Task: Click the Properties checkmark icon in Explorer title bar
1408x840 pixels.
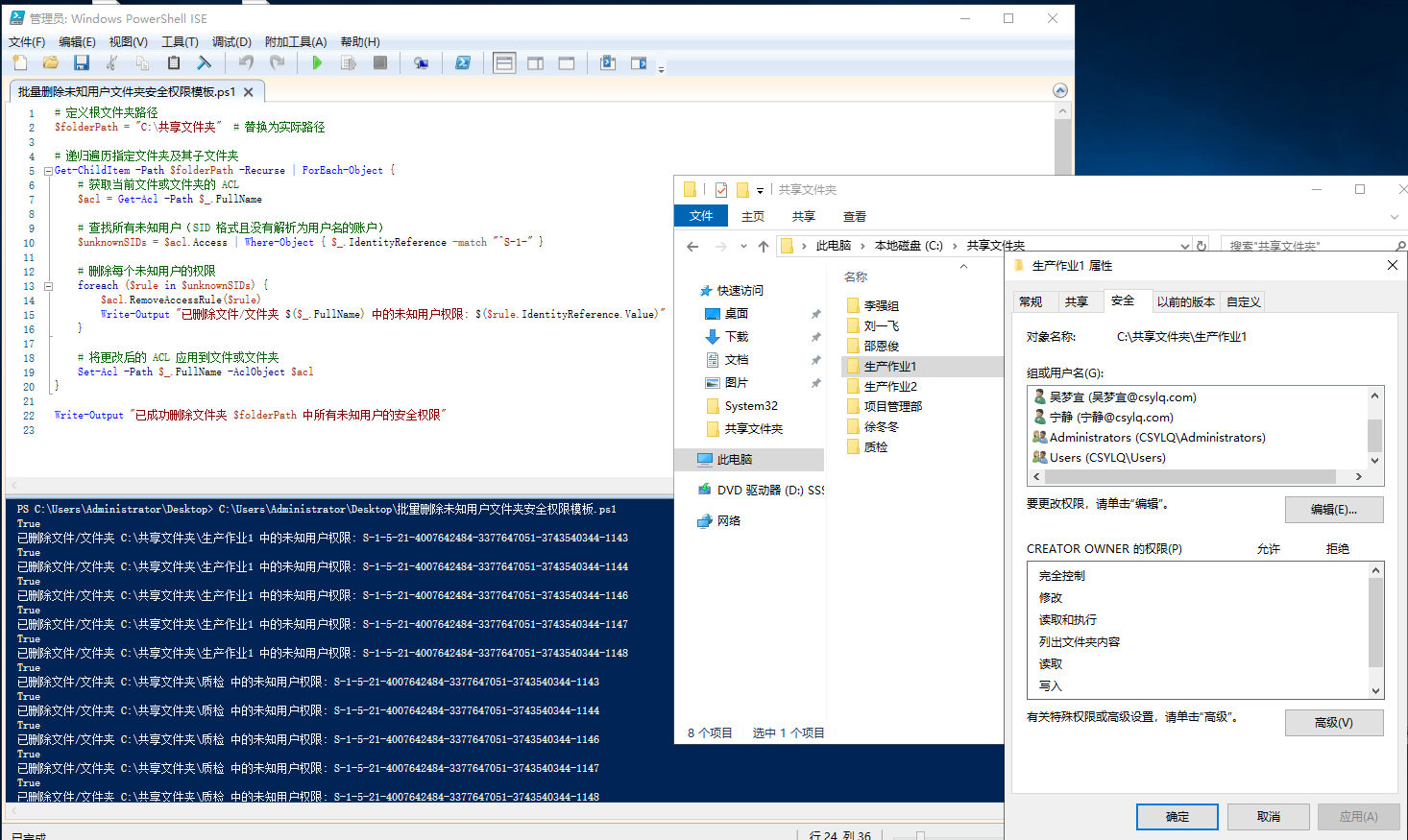Action: click(x=721, y=190)
